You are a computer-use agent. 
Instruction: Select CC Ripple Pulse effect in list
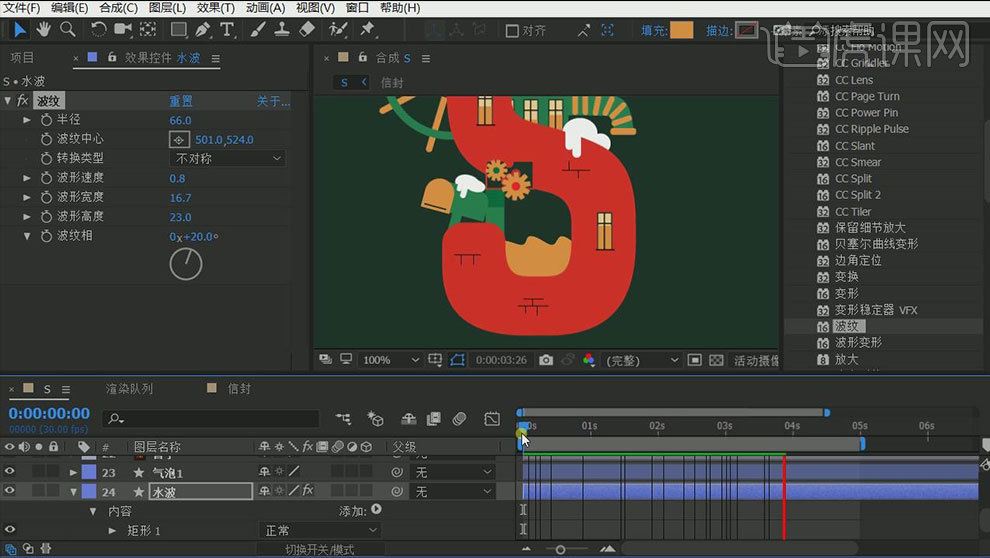871,129
